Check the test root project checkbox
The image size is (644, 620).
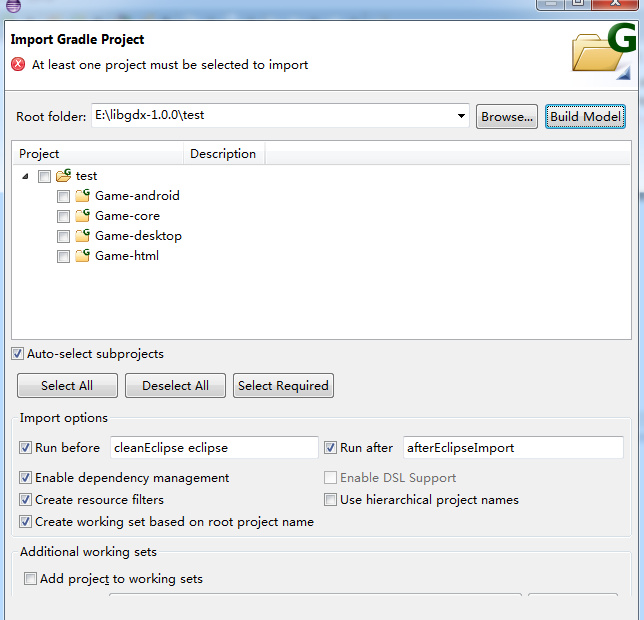[44, 177]
